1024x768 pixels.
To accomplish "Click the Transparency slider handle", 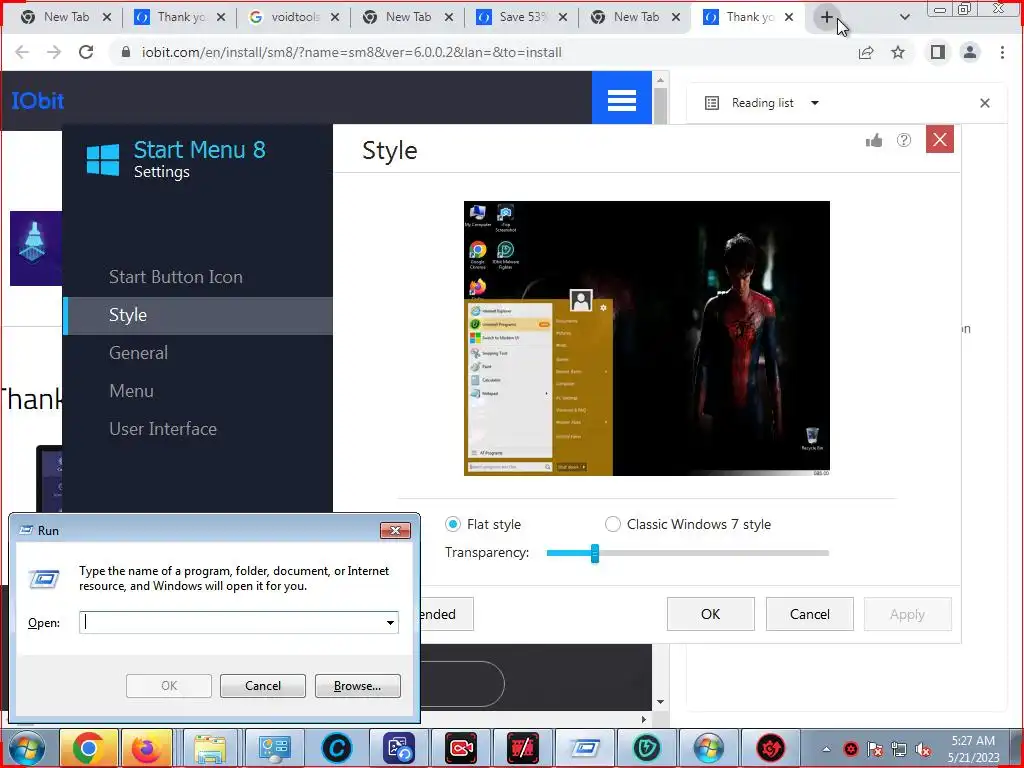I will pos(595,553).
